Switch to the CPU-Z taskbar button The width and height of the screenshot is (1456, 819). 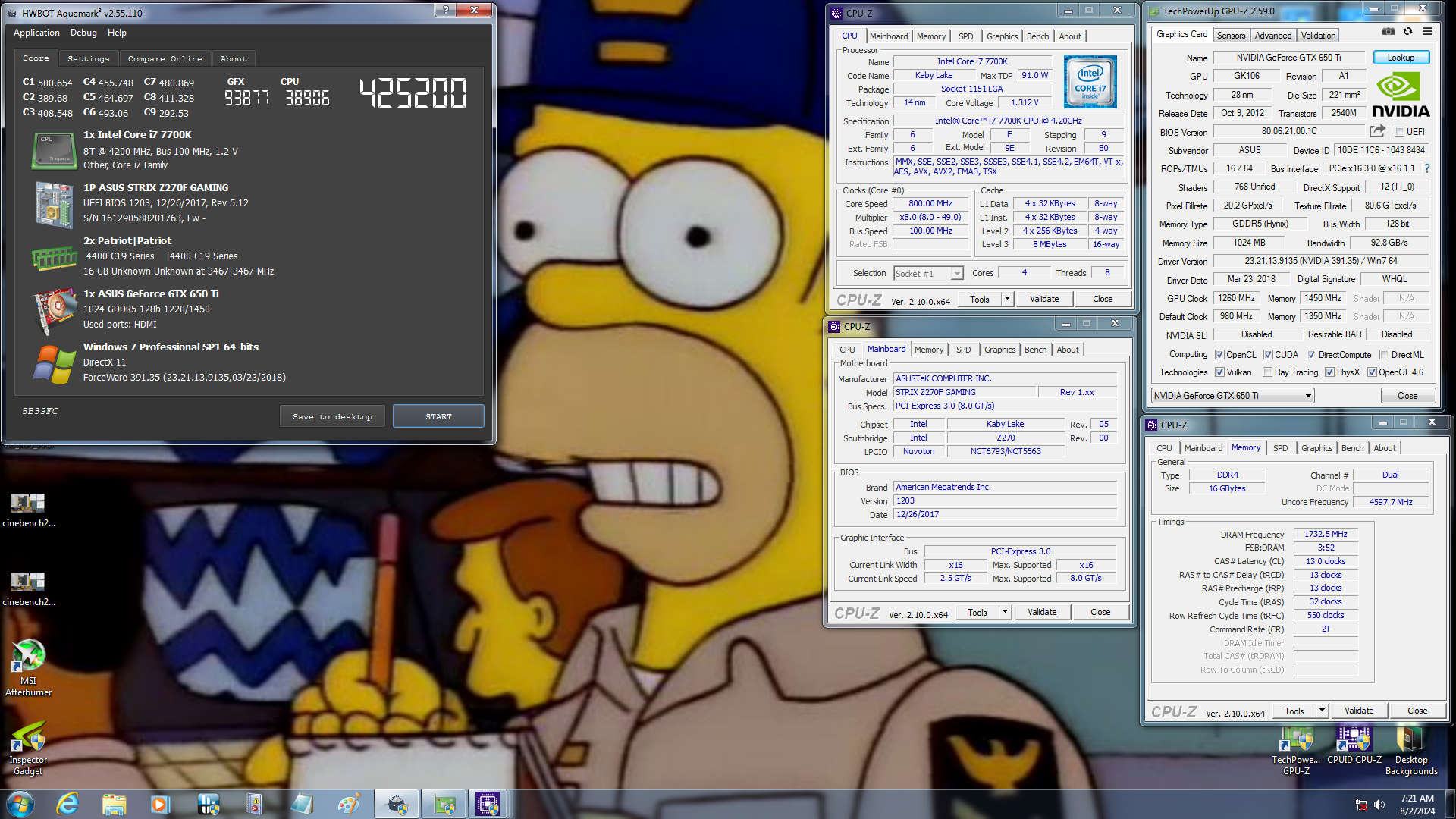tap(487, 804)
